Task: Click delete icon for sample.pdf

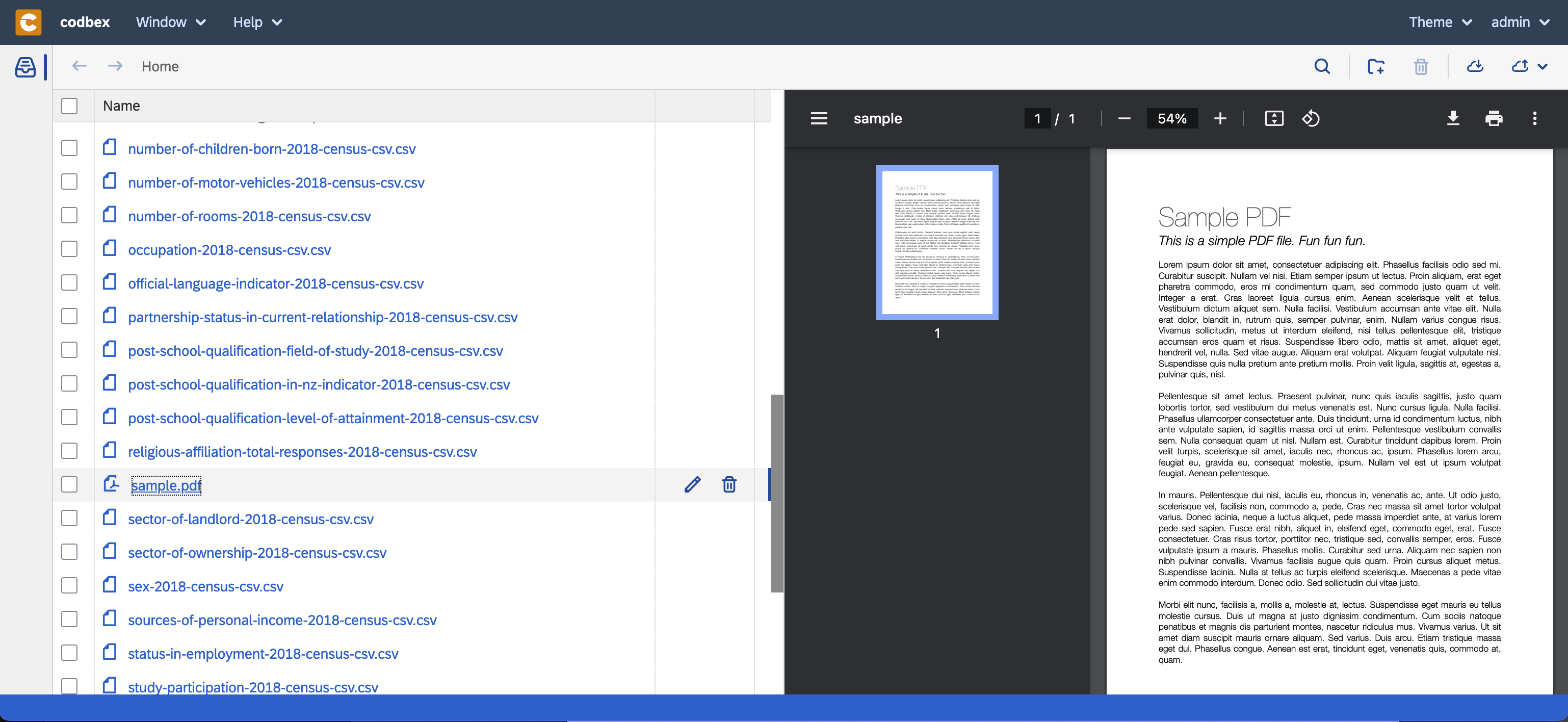Action: (x=730, y=484)
